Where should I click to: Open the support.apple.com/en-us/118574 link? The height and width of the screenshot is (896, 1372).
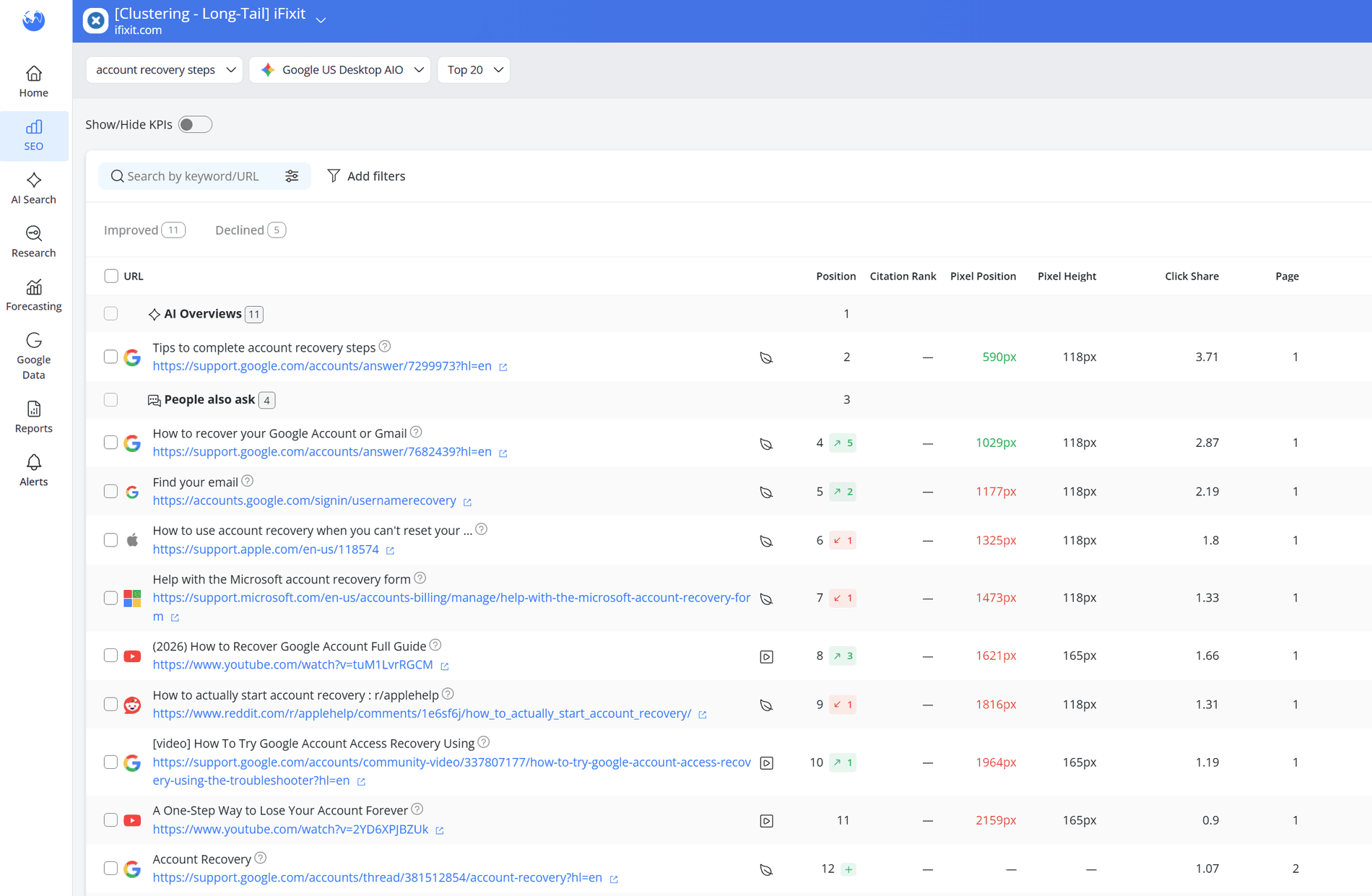click(x=266, y=549)
